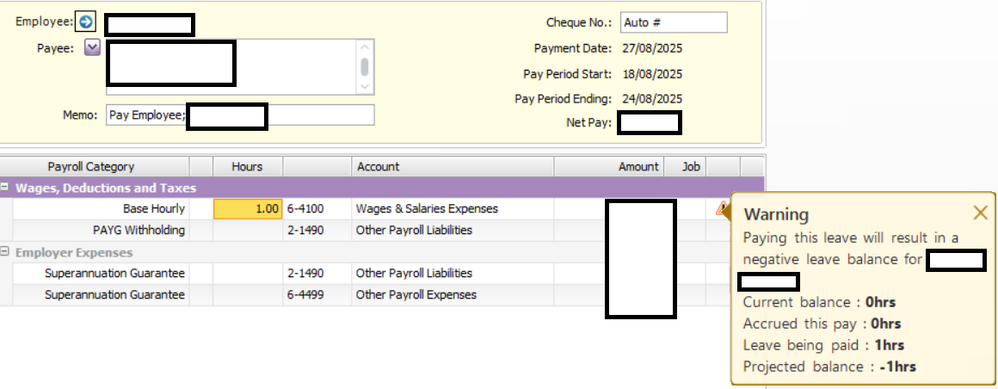The height and width of the screenshot is (389, 998).
Task: Select the Base Hourly hours cell
Action: [248, 209]
